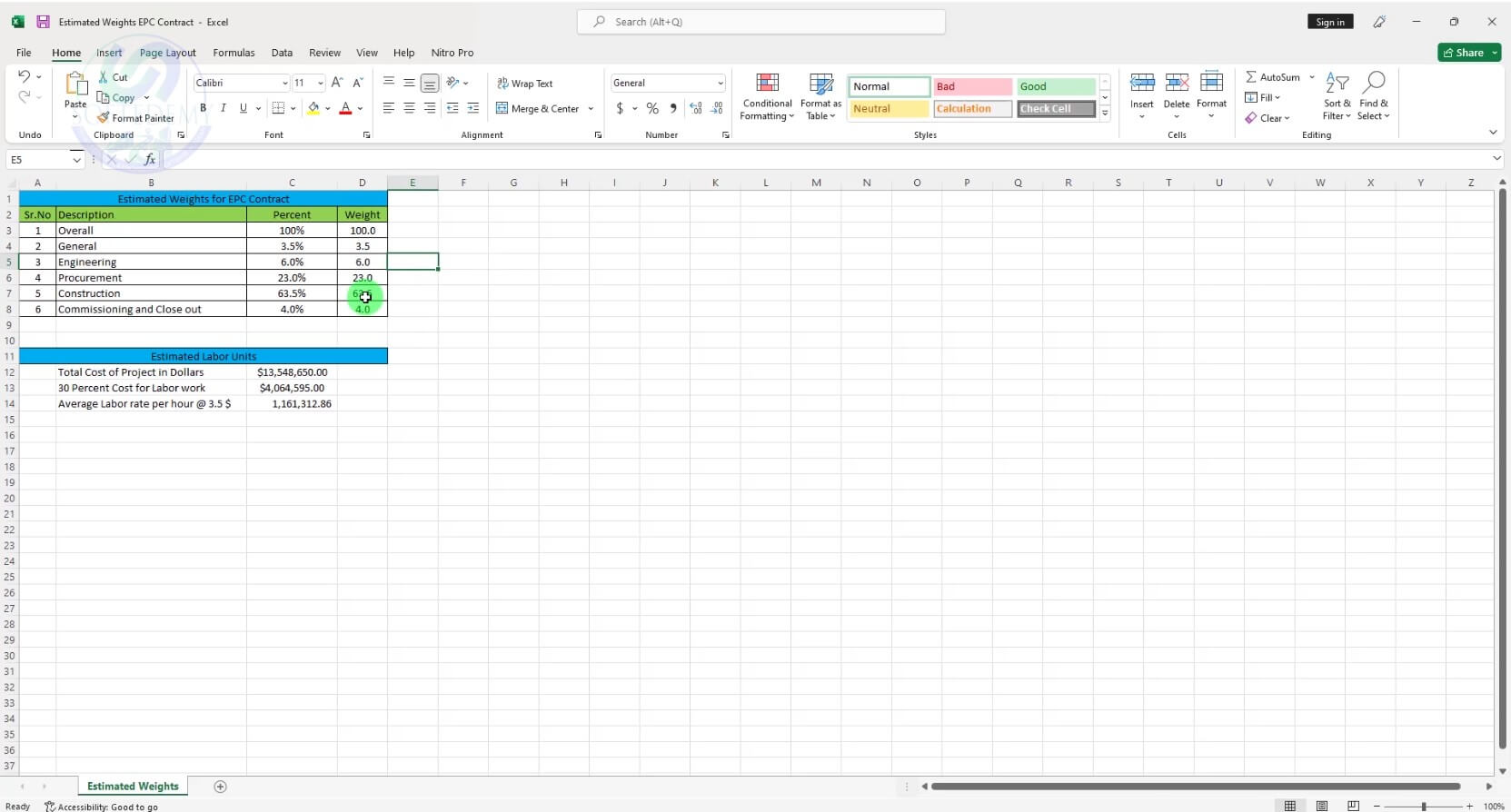The width and height of the screenshot is (1511, 812).
Task: Toggle Underline formatting
Action: (x=243, y=108)
